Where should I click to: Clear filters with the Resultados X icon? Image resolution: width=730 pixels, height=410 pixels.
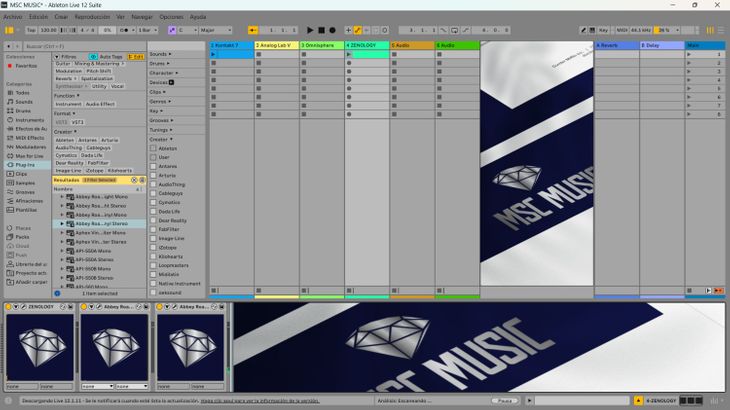(x=134, y=180)
